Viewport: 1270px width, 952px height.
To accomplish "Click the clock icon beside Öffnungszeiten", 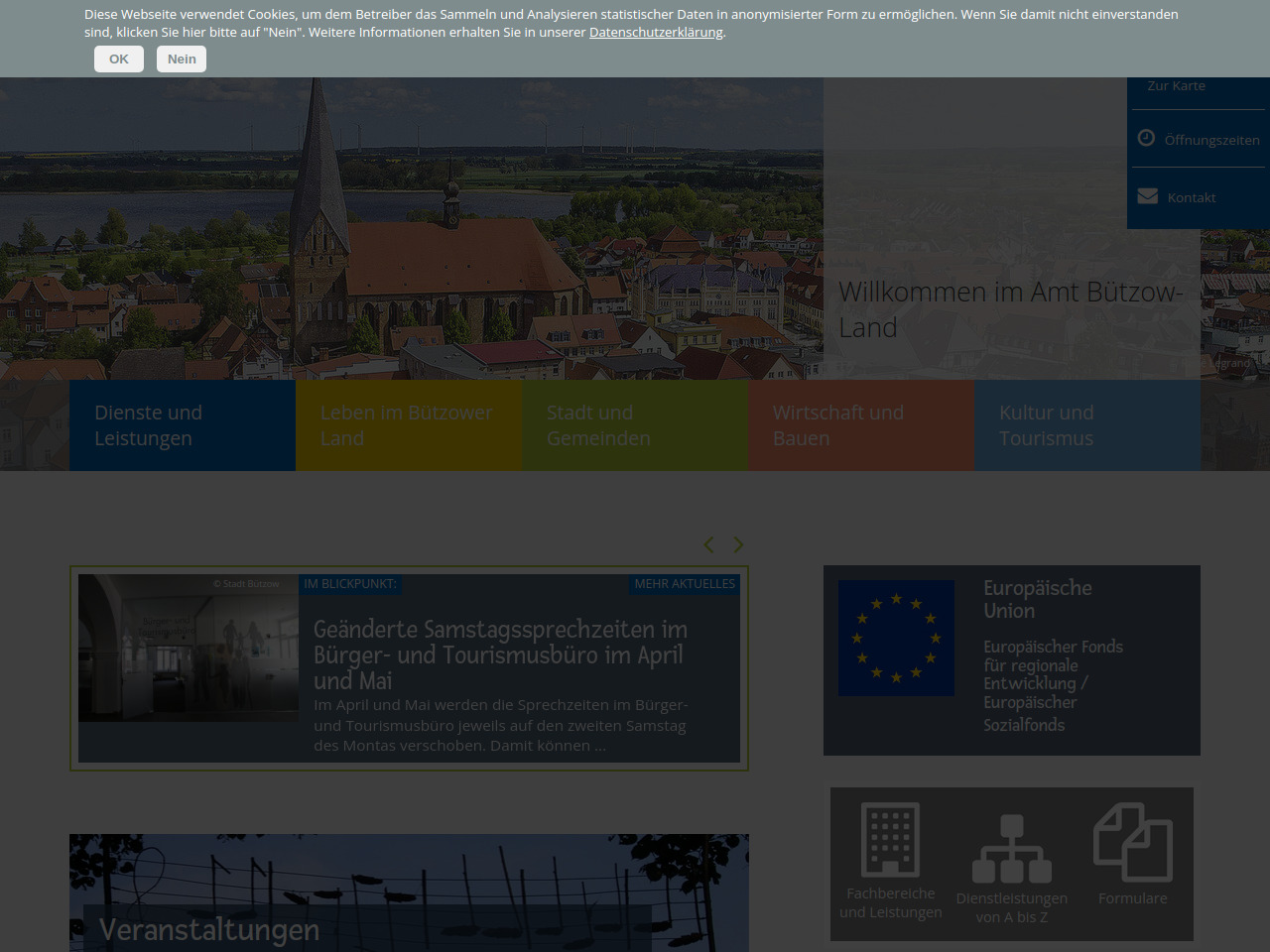I will click(1146, 138).
